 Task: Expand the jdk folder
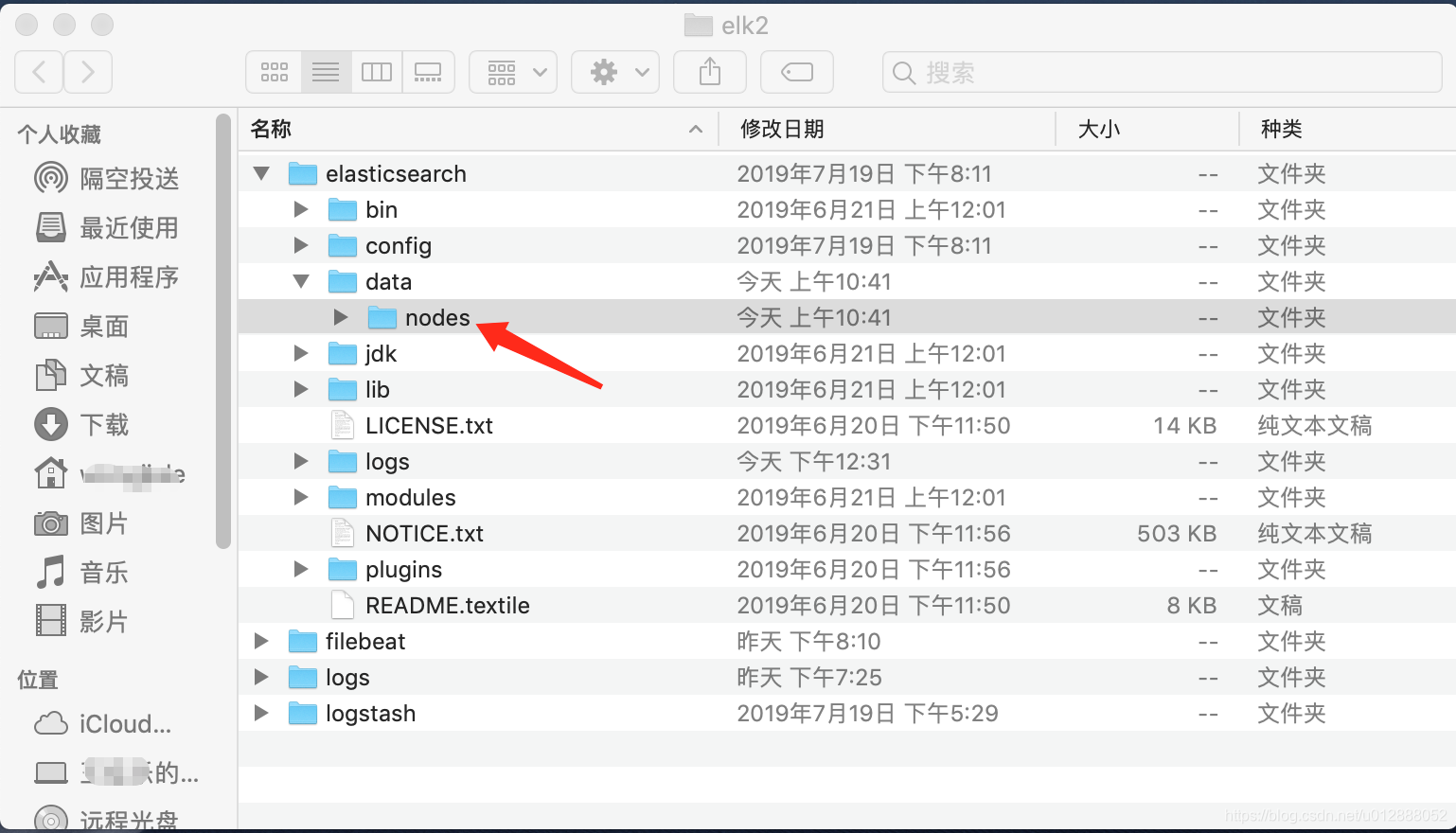(301, 353)
